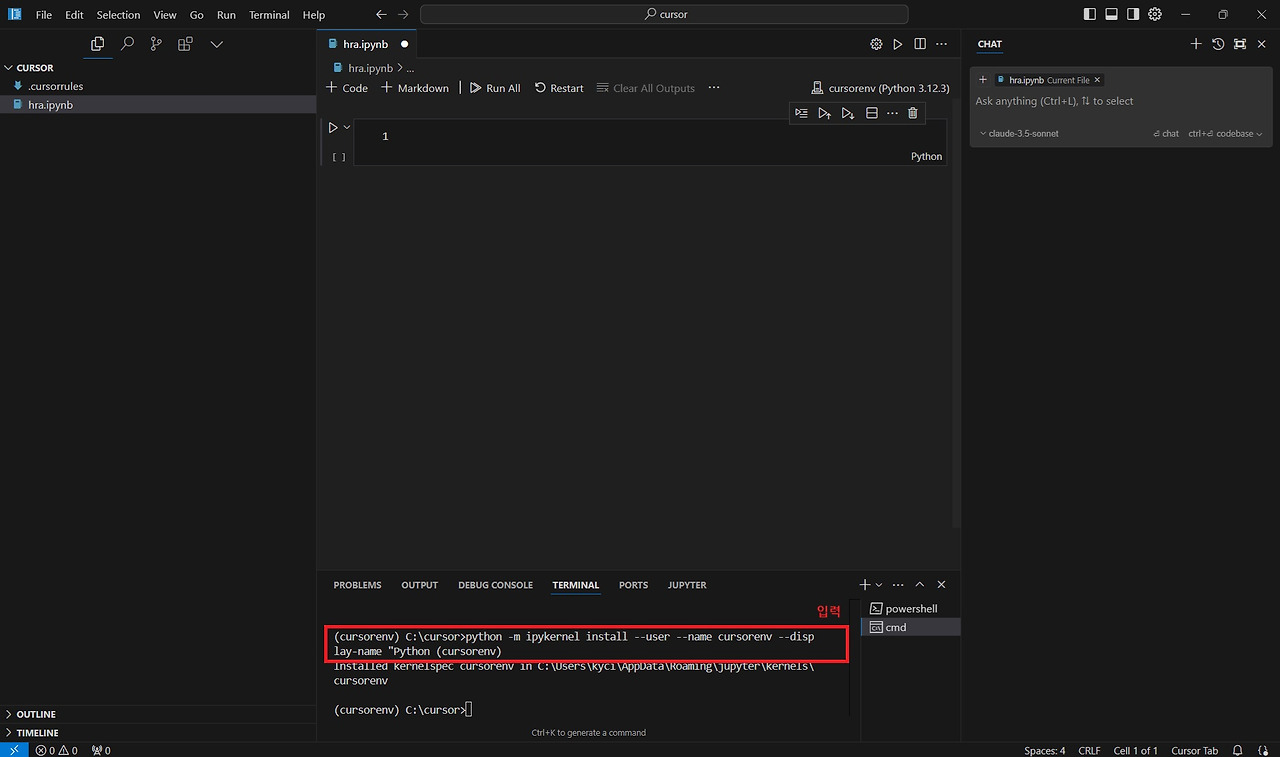
Task: Open the terminal launch profile dropdown
Action: (x=879, y=585)
